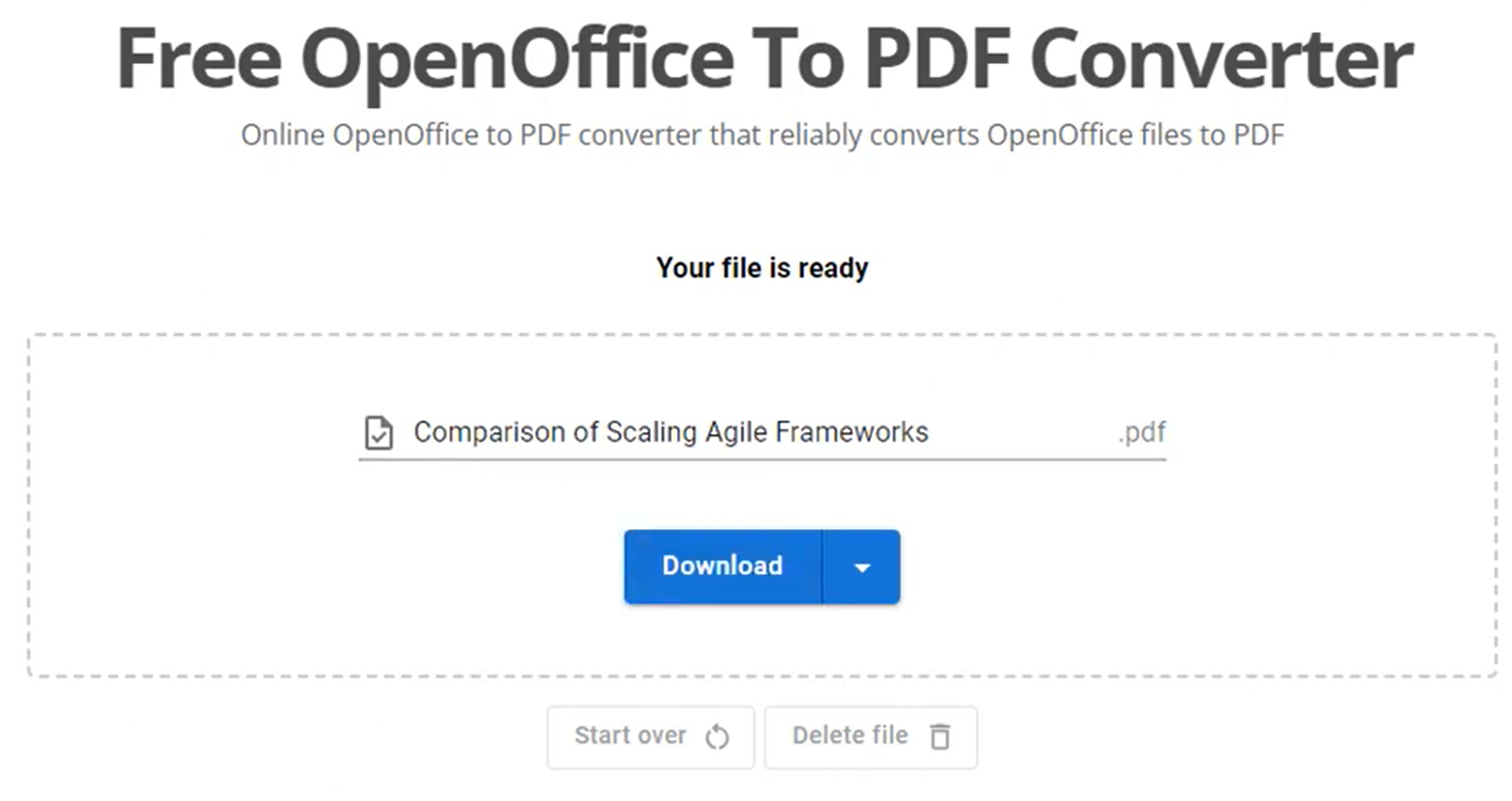Click the Free OpenOffice To PDF Converter heading
Screen dimensions: 1512x801
click(x=764, y=60)
